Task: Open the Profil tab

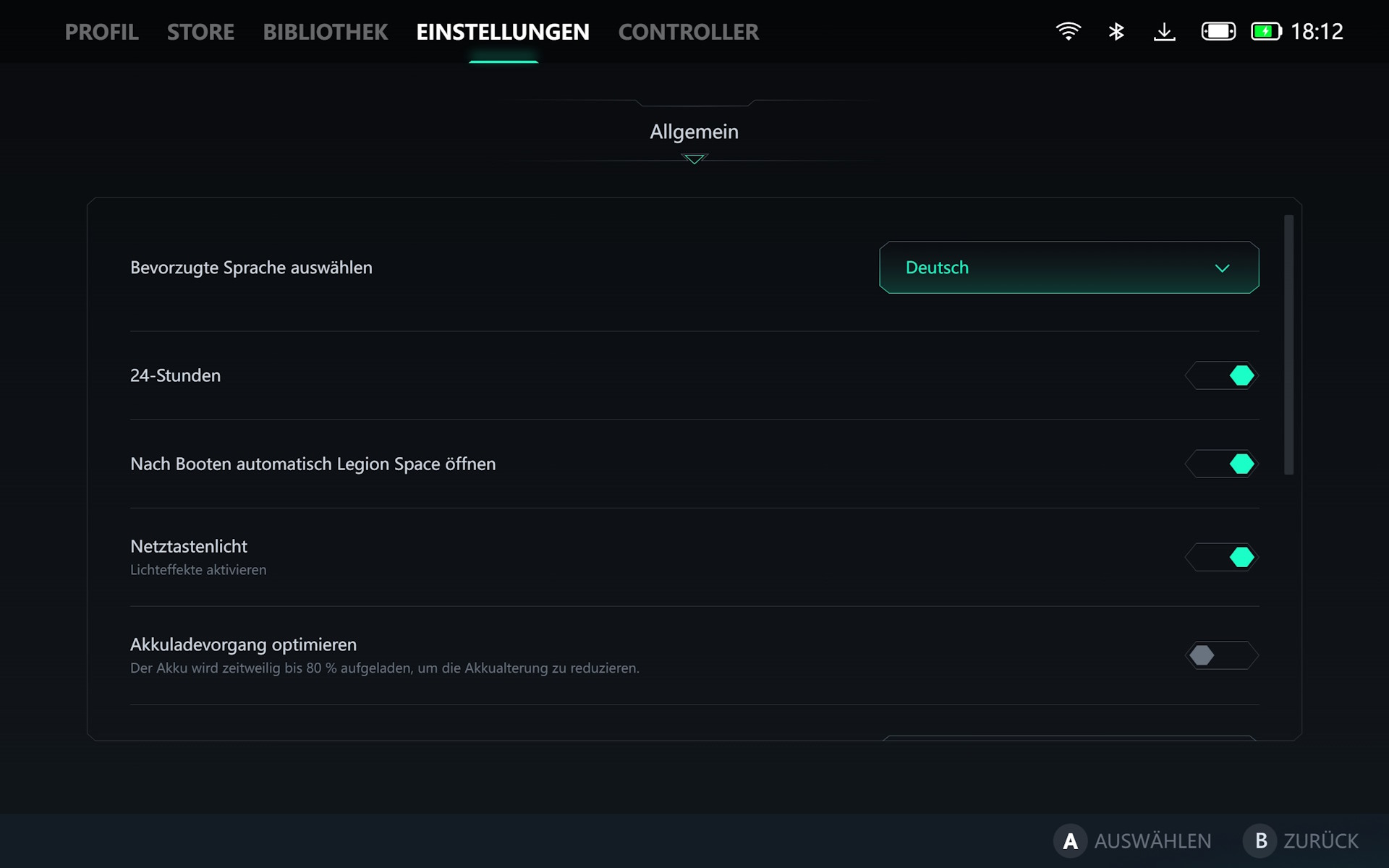Action: (x=101, y=32)
